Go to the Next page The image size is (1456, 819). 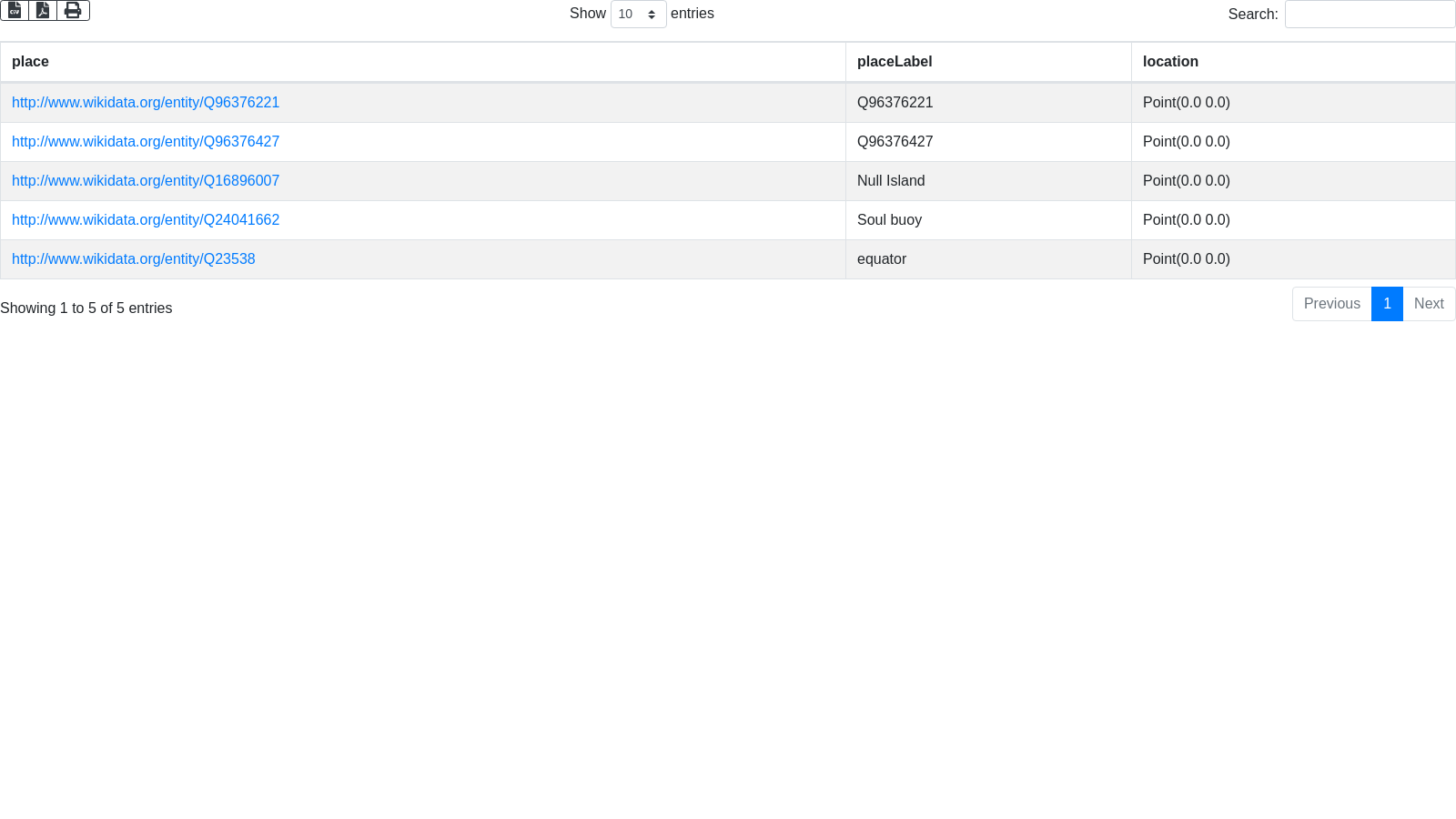(1429, 304)
